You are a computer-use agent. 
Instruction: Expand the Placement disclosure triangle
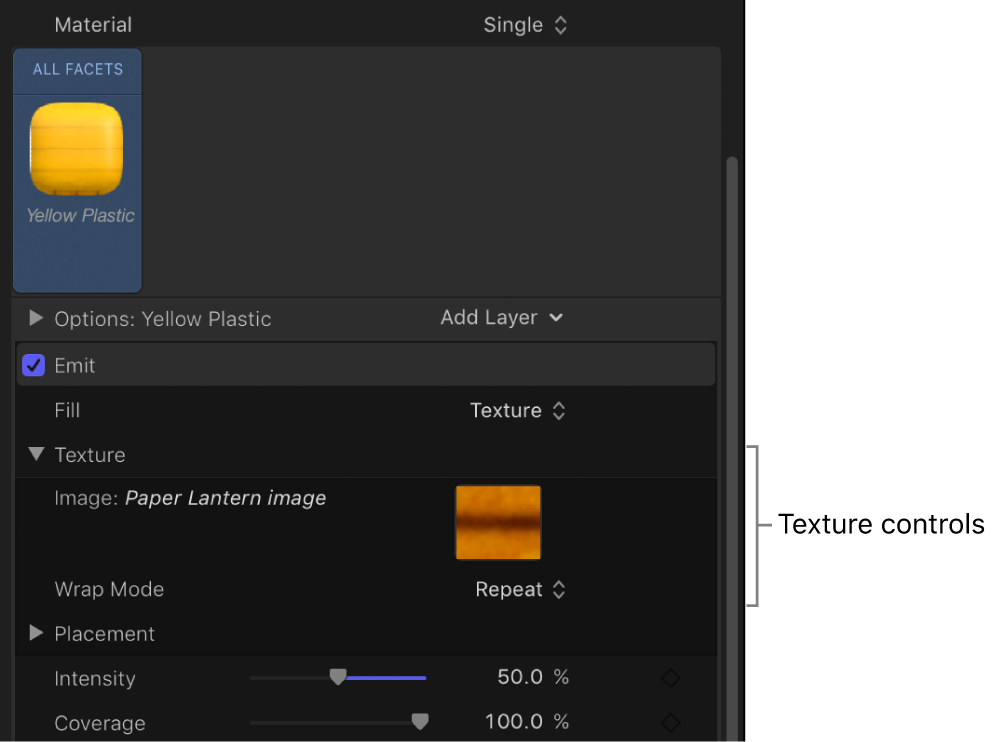tap(36, 633)
